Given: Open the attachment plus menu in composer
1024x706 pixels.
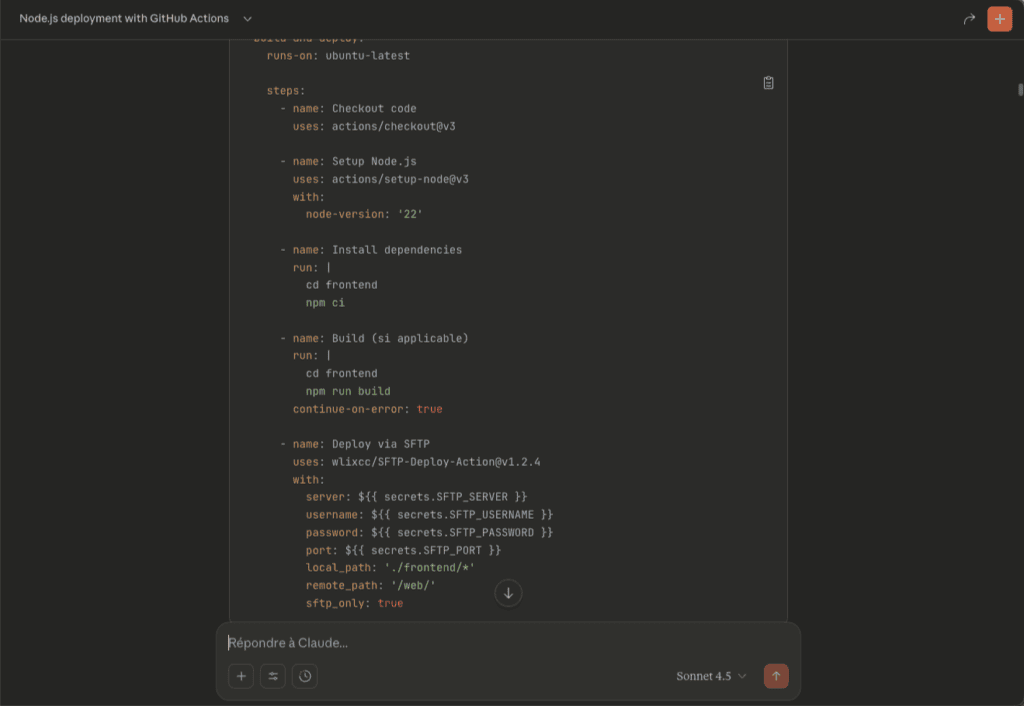Looking at the screenshot, I should (x=241, y=676).
